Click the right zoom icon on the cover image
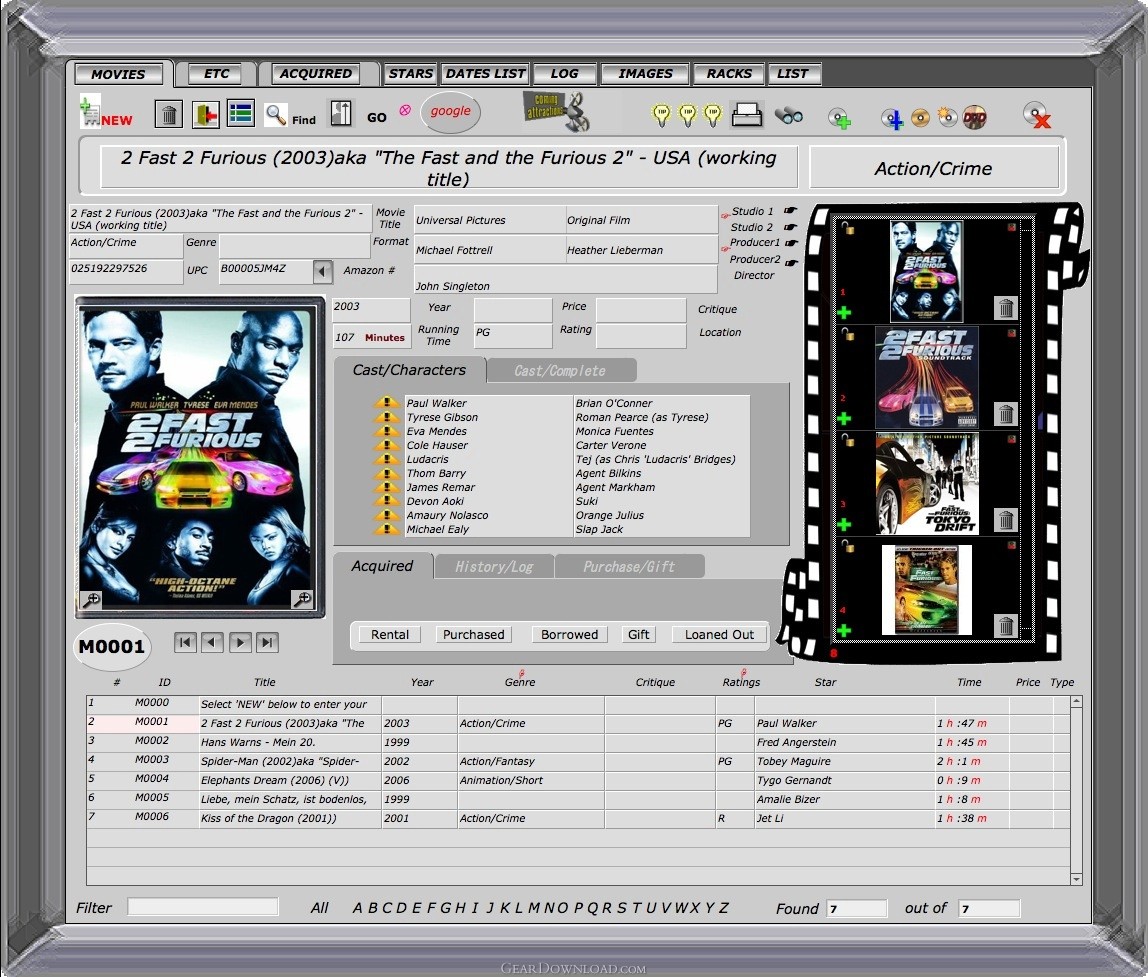This screenshot has height=977, width=1148. [302, 599]
